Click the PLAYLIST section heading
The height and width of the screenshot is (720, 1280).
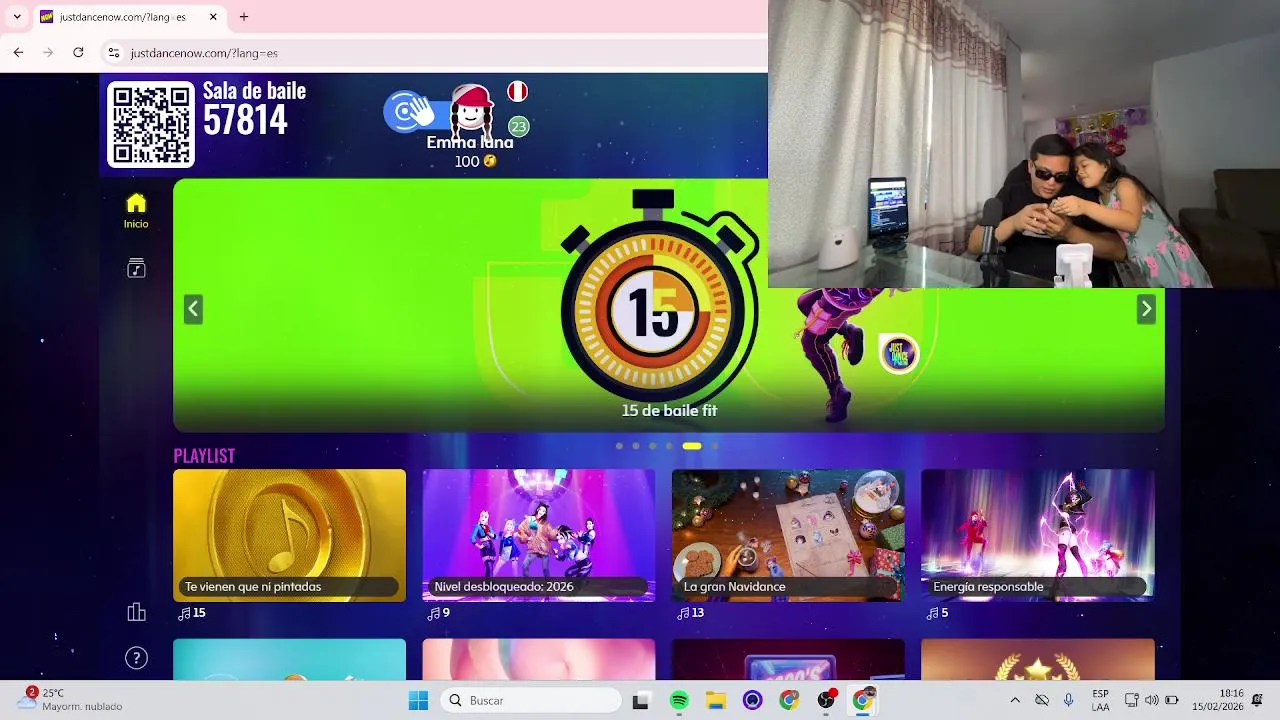(204, 456)
